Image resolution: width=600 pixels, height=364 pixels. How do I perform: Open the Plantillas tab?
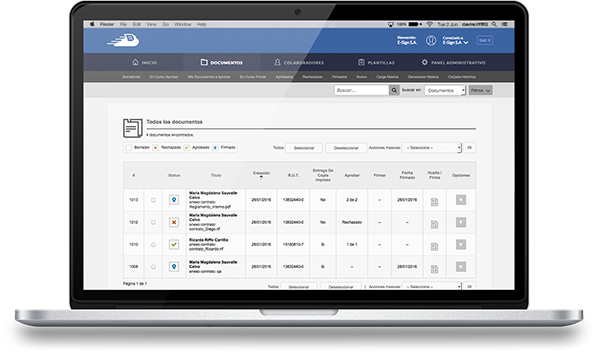[376, 62]
